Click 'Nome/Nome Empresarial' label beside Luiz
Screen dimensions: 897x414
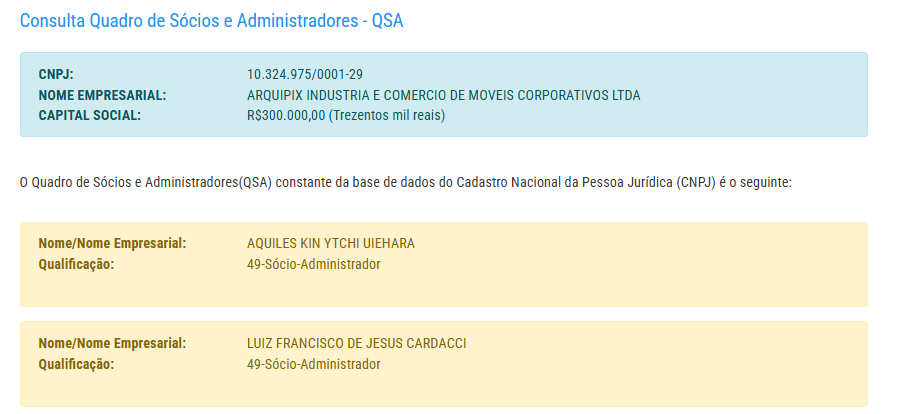click(x=112, y=344)
